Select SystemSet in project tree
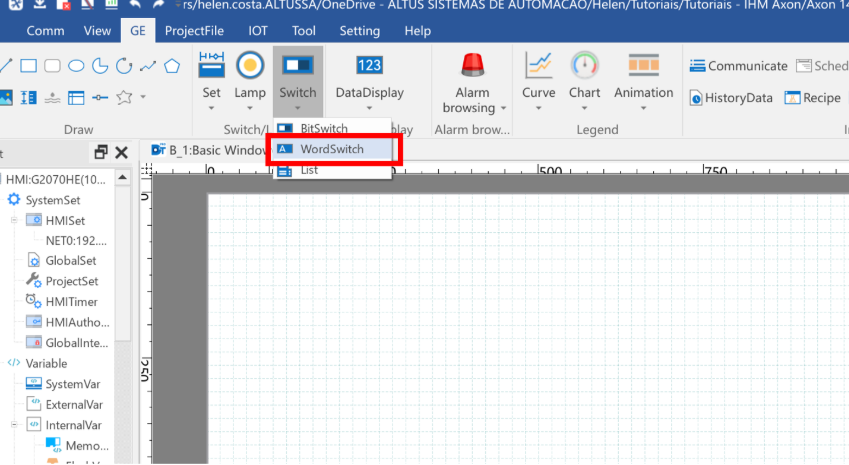Image resolution: width=849 pixels, height=465 pixels. pyautogui.click(x=53, y=200)
